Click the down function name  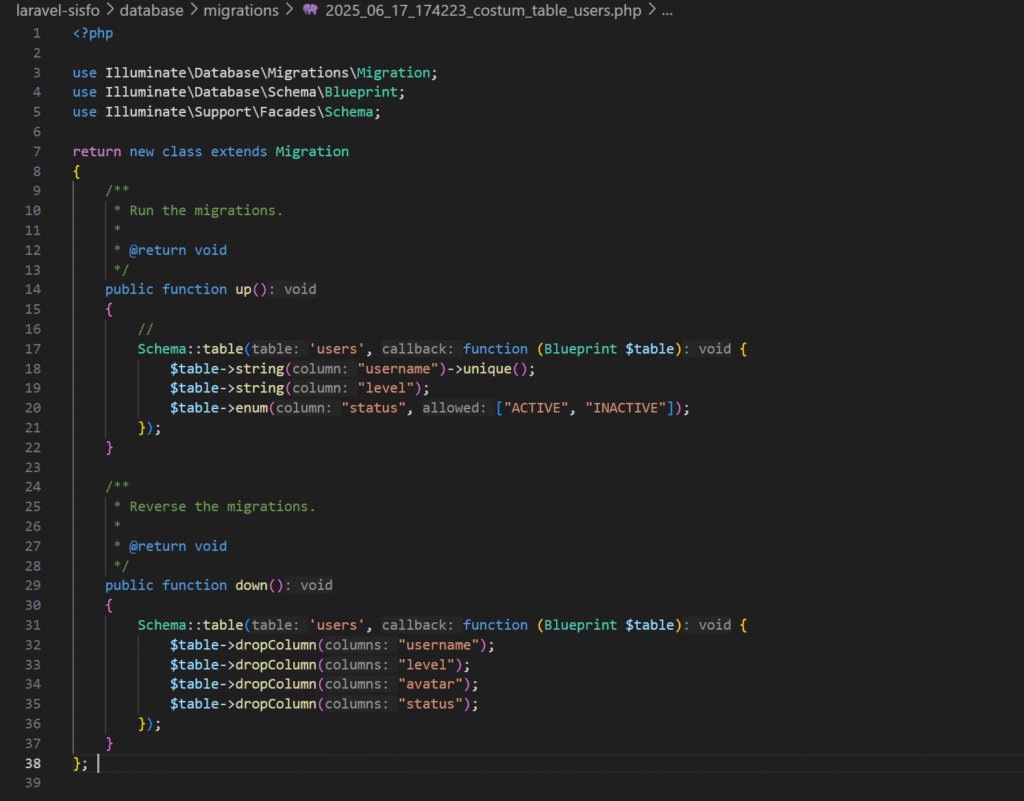click(x=251, y=585)
